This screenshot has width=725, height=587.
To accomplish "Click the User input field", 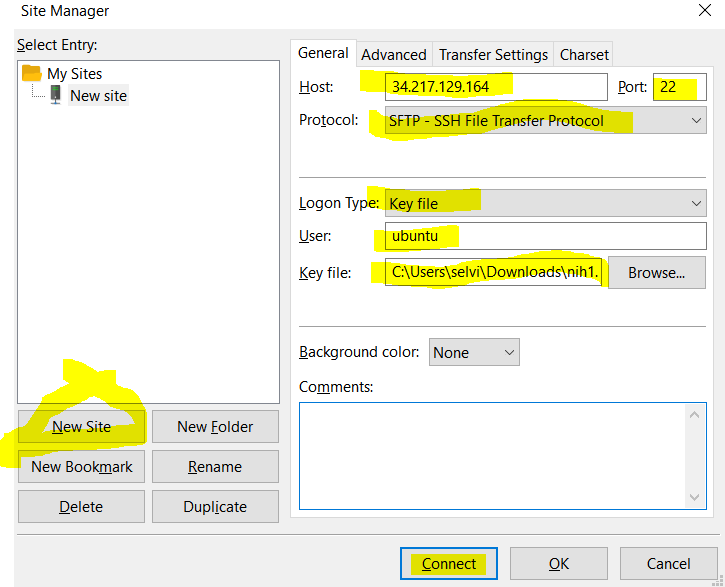I will click(546, 236).
